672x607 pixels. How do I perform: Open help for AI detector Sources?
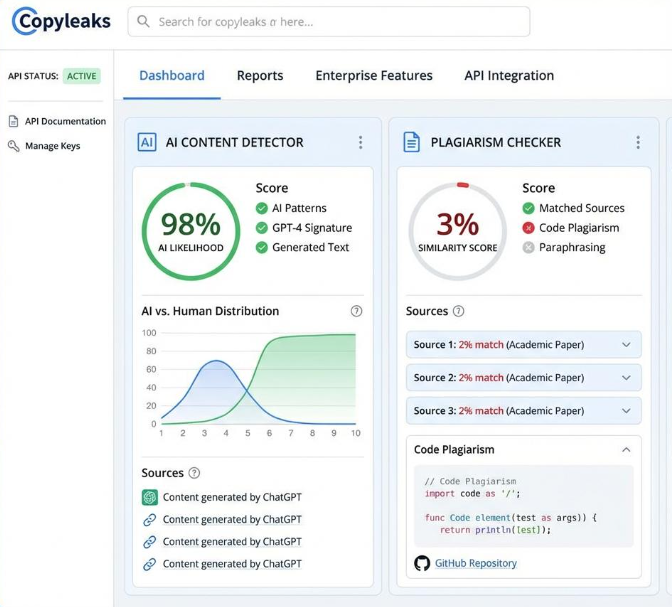pyautogui.click(x=194, y=473)
